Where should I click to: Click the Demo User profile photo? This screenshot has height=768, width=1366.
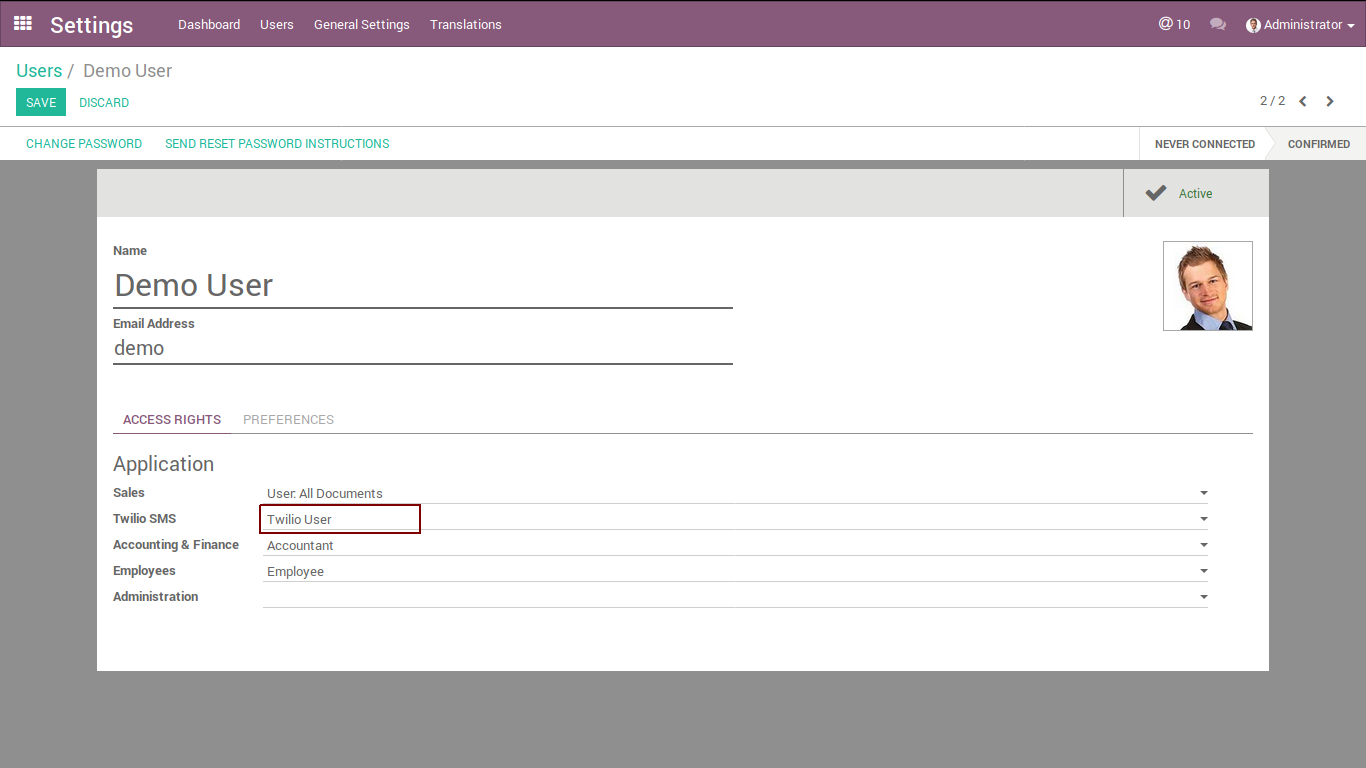1207,286
